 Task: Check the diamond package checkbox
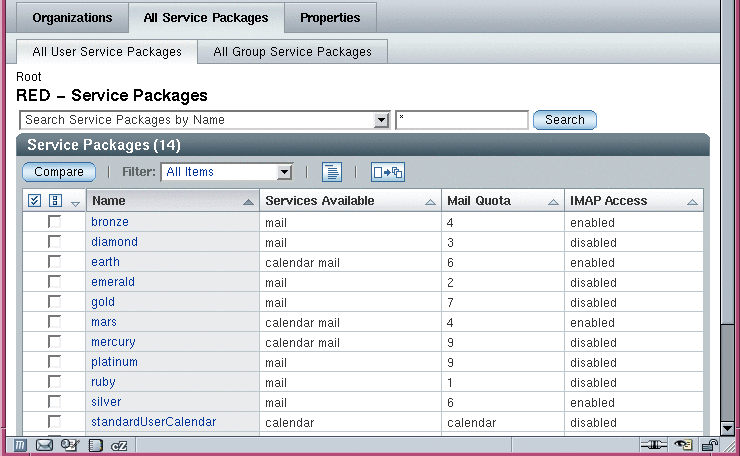[x=54, y=242]
